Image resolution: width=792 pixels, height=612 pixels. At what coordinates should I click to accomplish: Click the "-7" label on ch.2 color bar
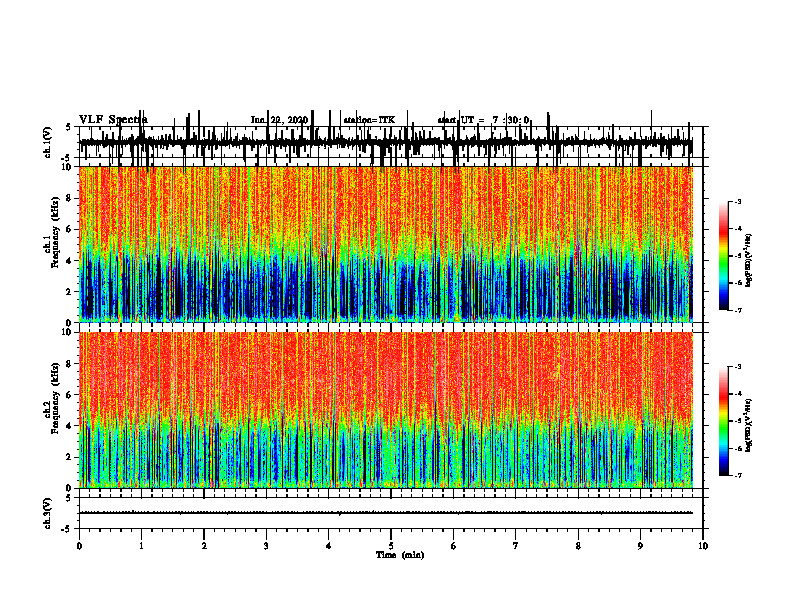738,476
